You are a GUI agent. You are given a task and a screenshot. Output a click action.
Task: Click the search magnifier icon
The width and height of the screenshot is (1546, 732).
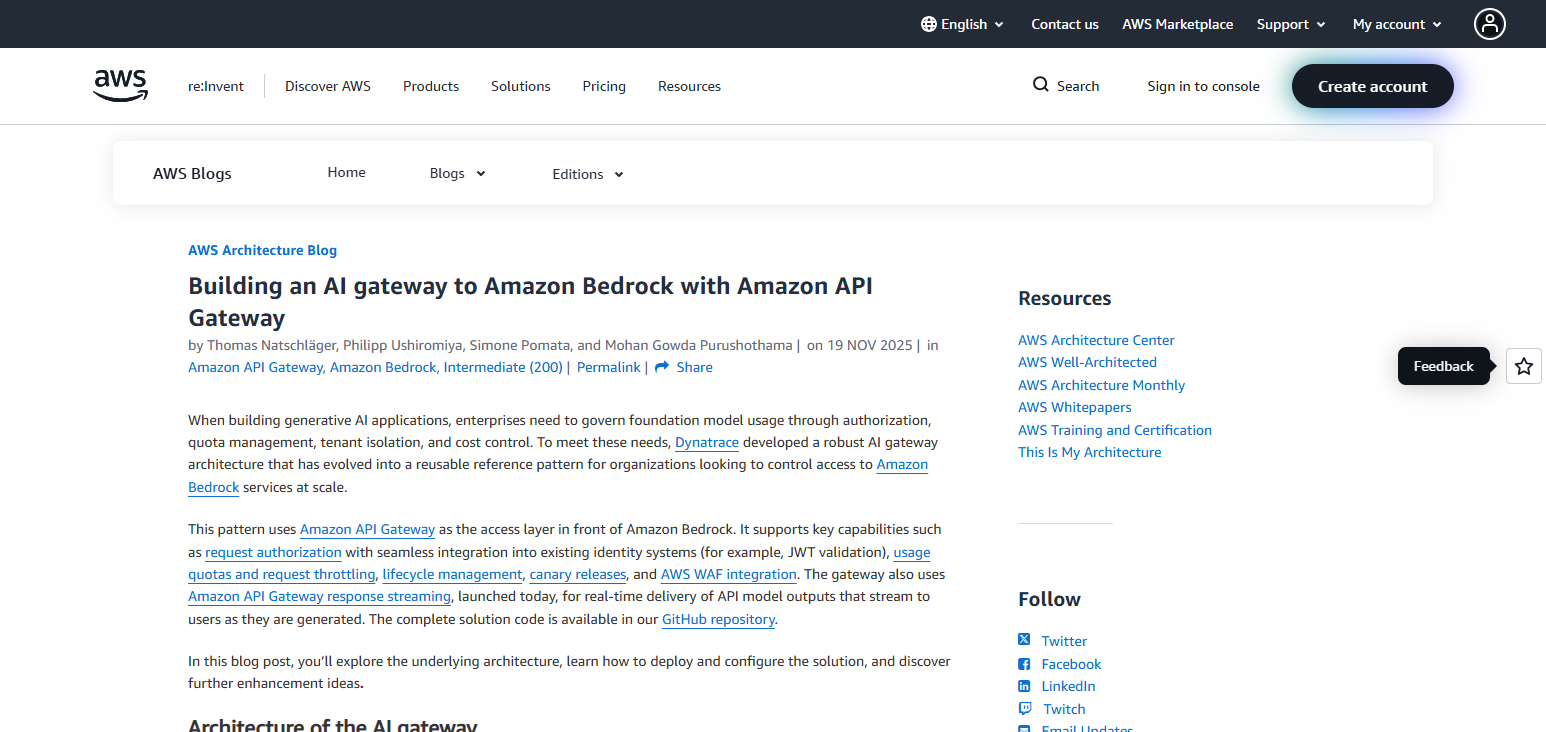[1041, 85]
